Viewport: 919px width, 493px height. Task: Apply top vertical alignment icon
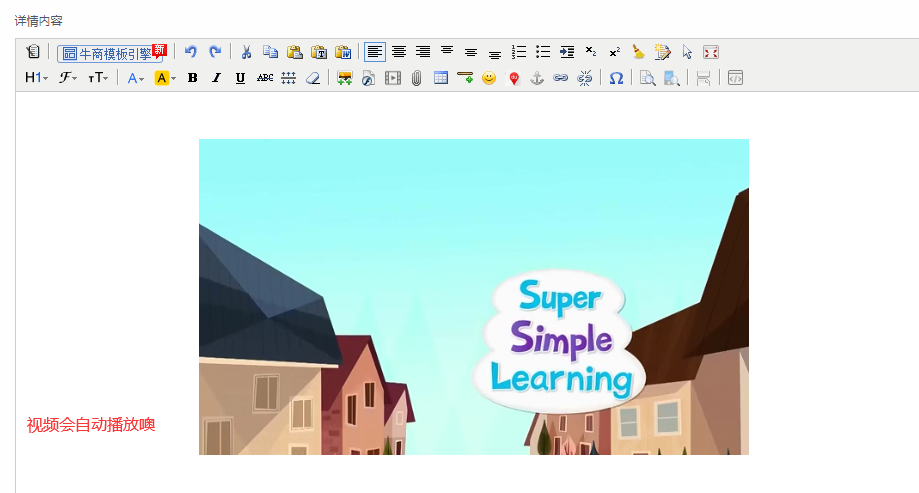[x=447, y=52]
